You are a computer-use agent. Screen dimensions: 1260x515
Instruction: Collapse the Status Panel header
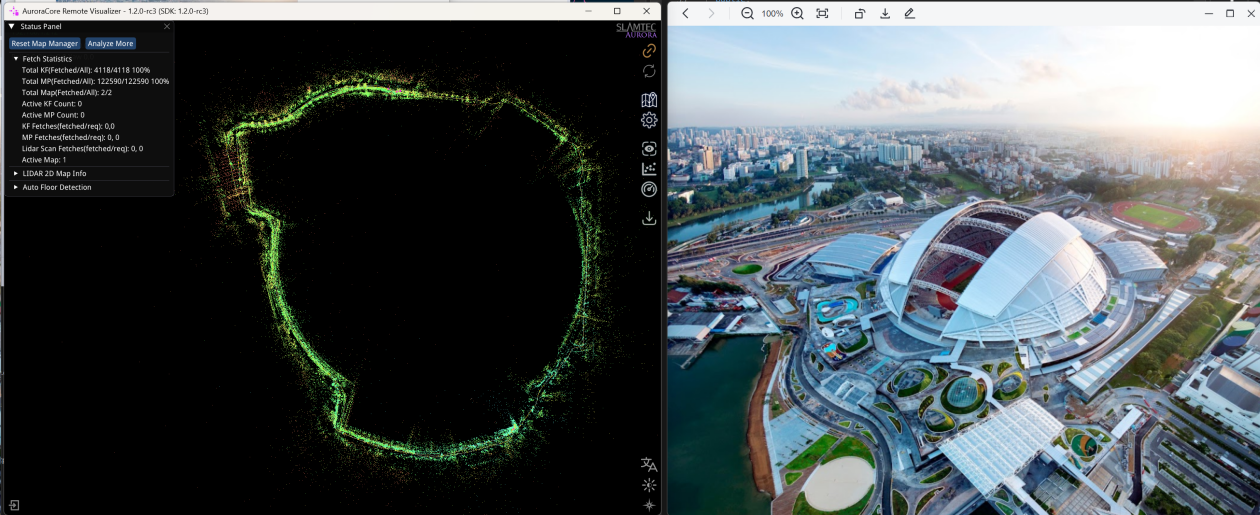click(x=11, y=26)
